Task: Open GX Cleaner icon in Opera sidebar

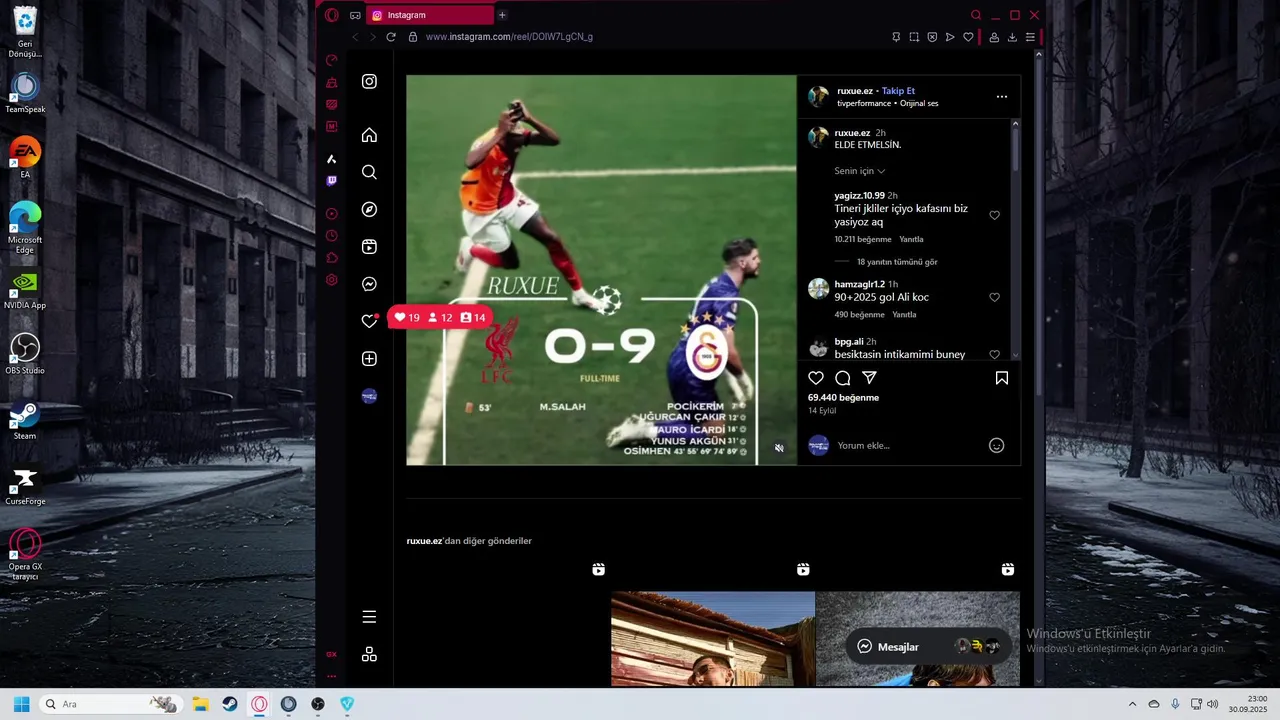Action: [x=332, y=82]
